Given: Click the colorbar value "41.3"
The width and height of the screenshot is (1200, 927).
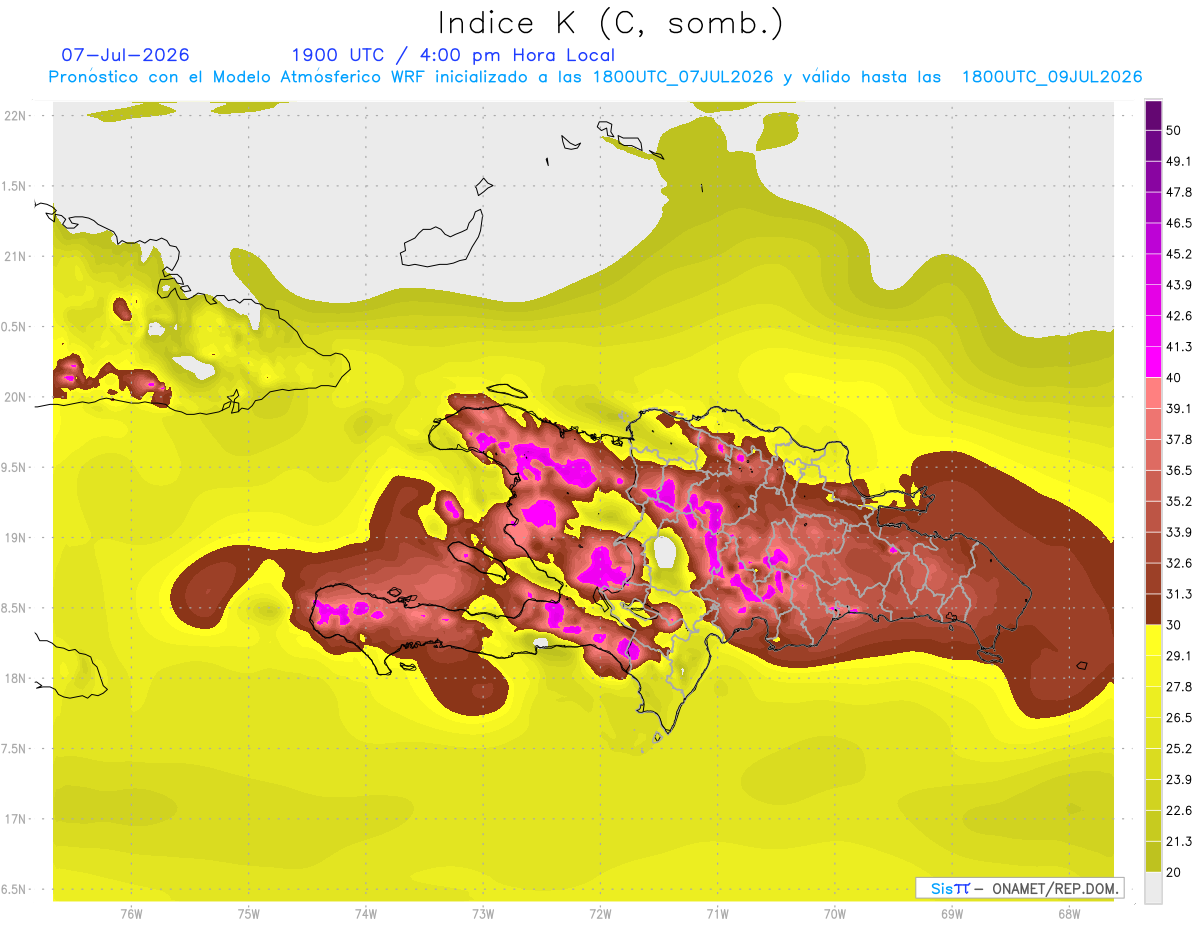Looking at the screenshot, I should click(1178, 347).
